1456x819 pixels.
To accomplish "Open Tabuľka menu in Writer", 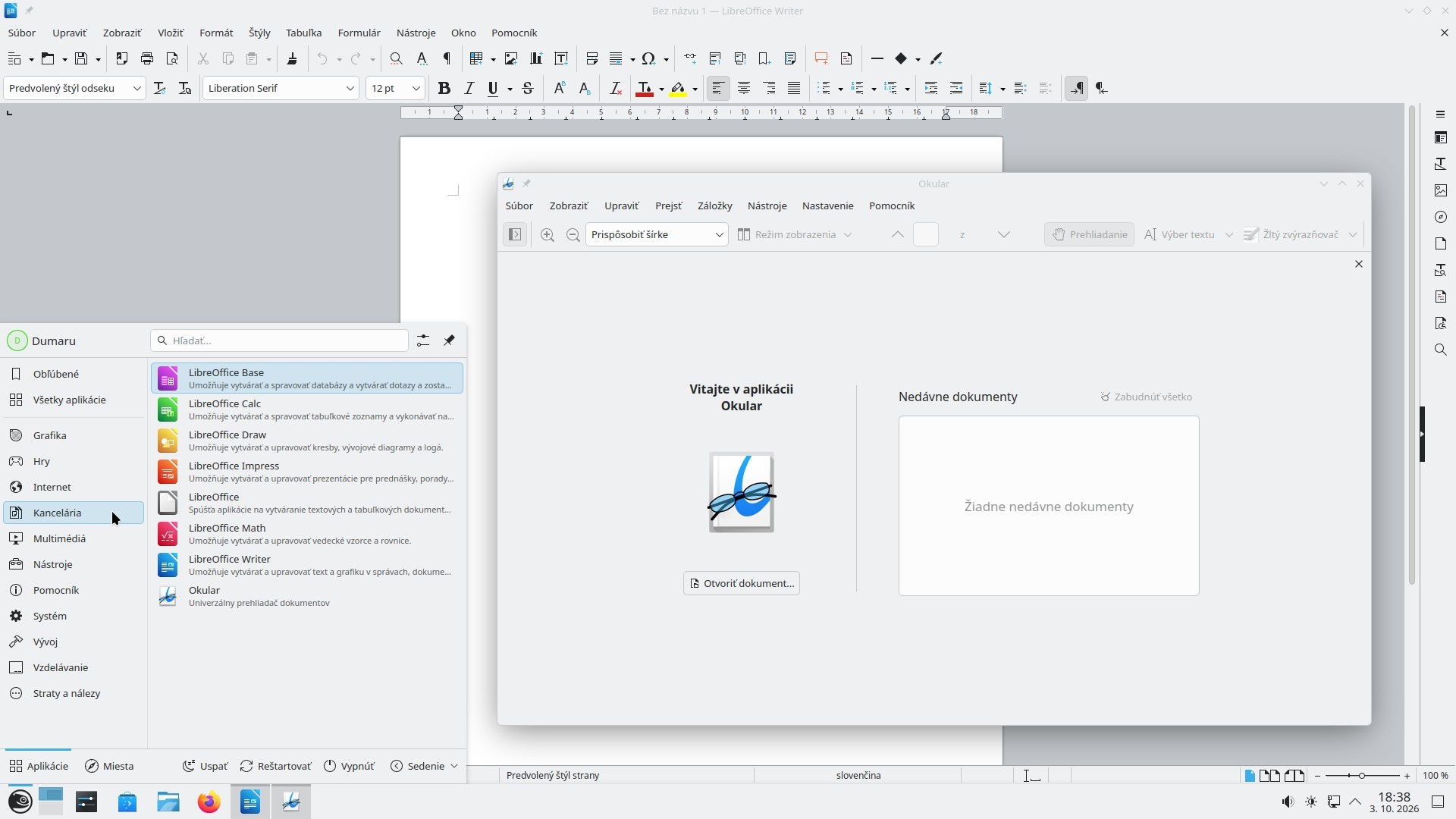I will (x=303, y=33).
